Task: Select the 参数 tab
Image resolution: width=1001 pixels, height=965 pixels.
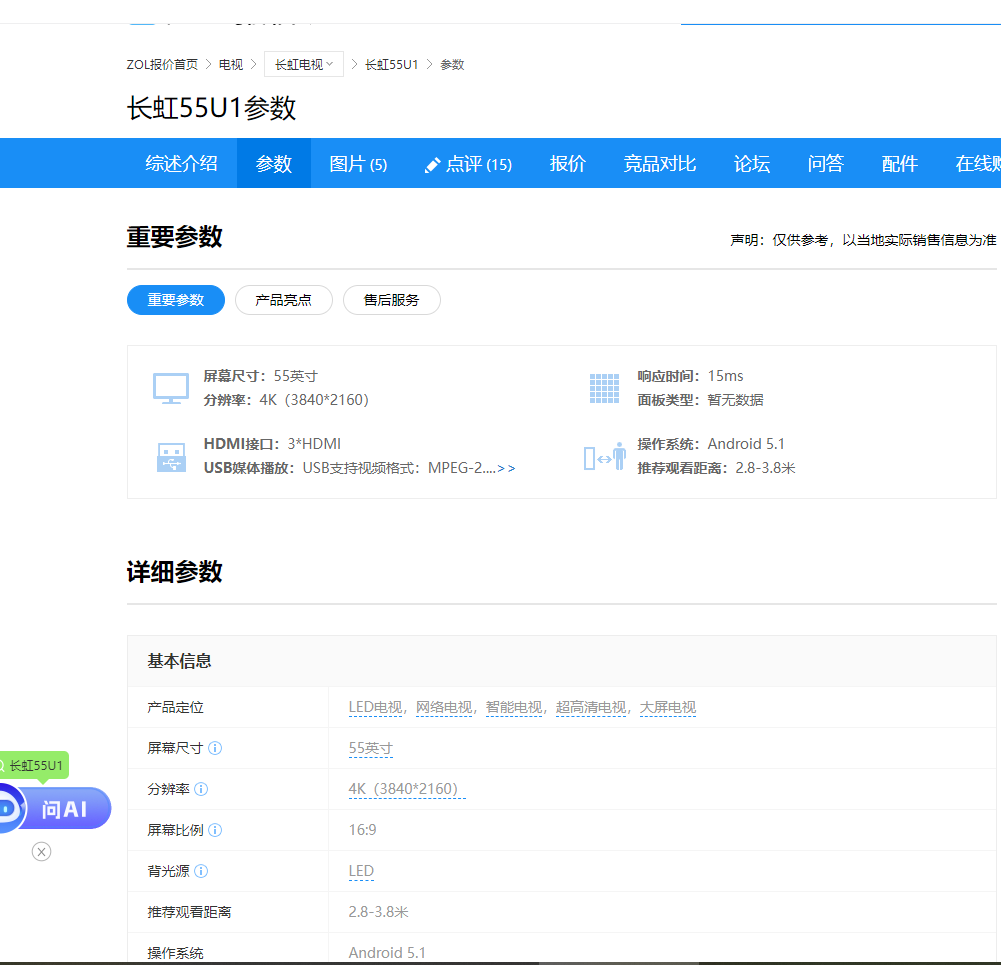Action: 274,163
